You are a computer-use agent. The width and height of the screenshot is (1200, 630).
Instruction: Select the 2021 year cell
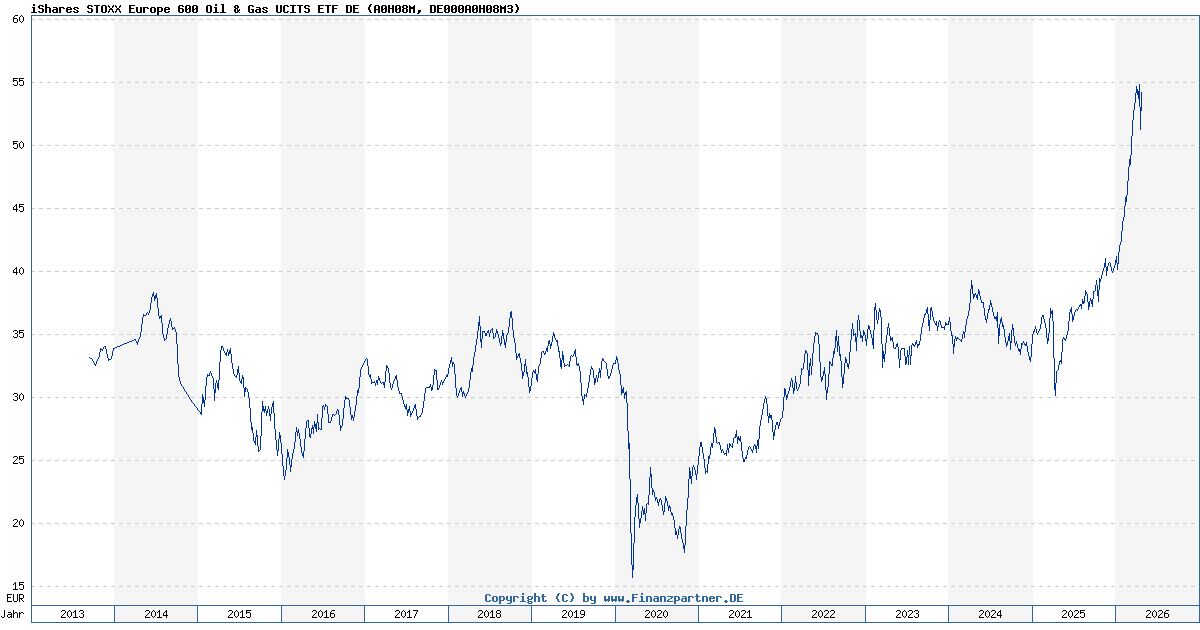point(738,615)
